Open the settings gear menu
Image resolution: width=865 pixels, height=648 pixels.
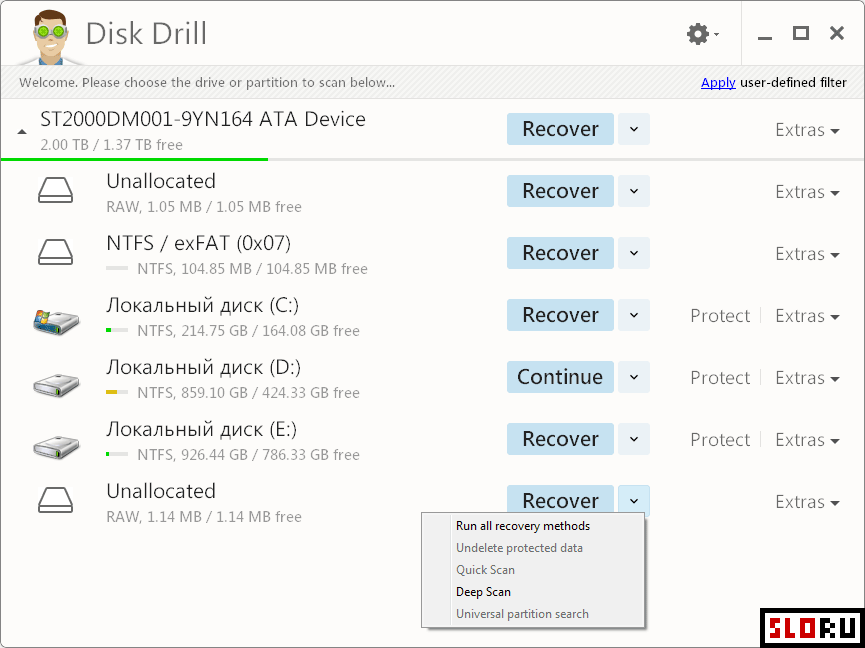pos(702,34)
